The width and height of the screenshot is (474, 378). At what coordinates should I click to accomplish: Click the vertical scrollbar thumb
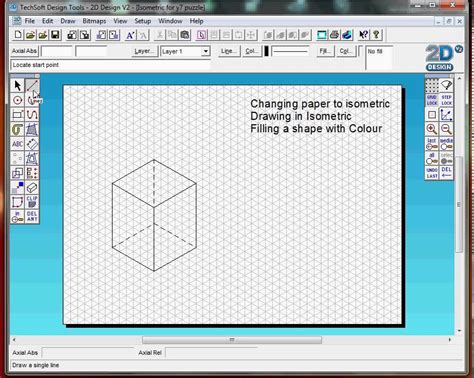(459, 204)
